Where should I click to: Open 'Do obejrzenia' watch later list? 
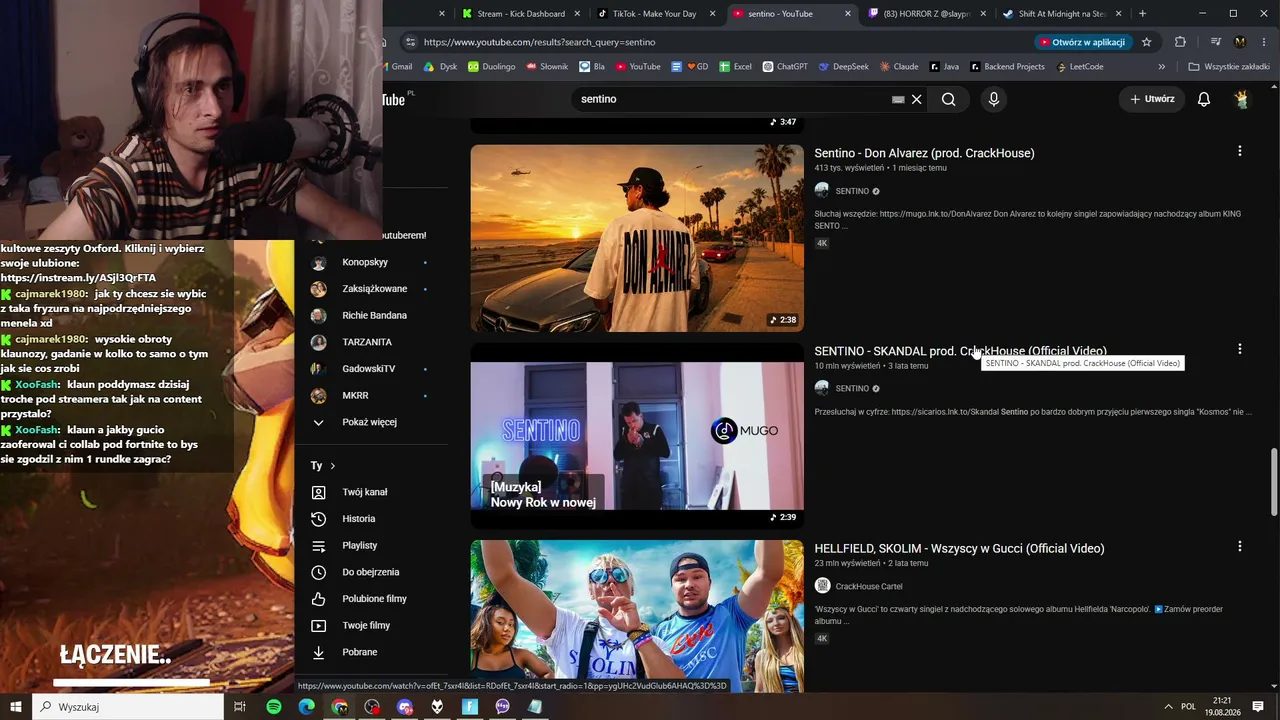pos(355,572)
